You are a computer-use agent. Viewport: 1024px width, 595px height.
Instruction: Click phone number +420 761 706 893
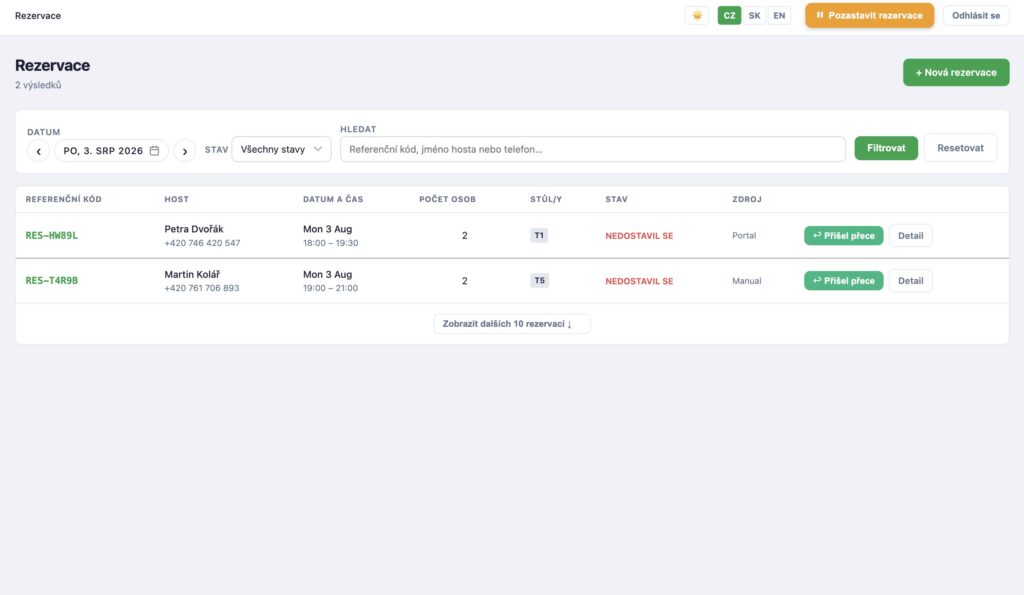coord(202,288)
